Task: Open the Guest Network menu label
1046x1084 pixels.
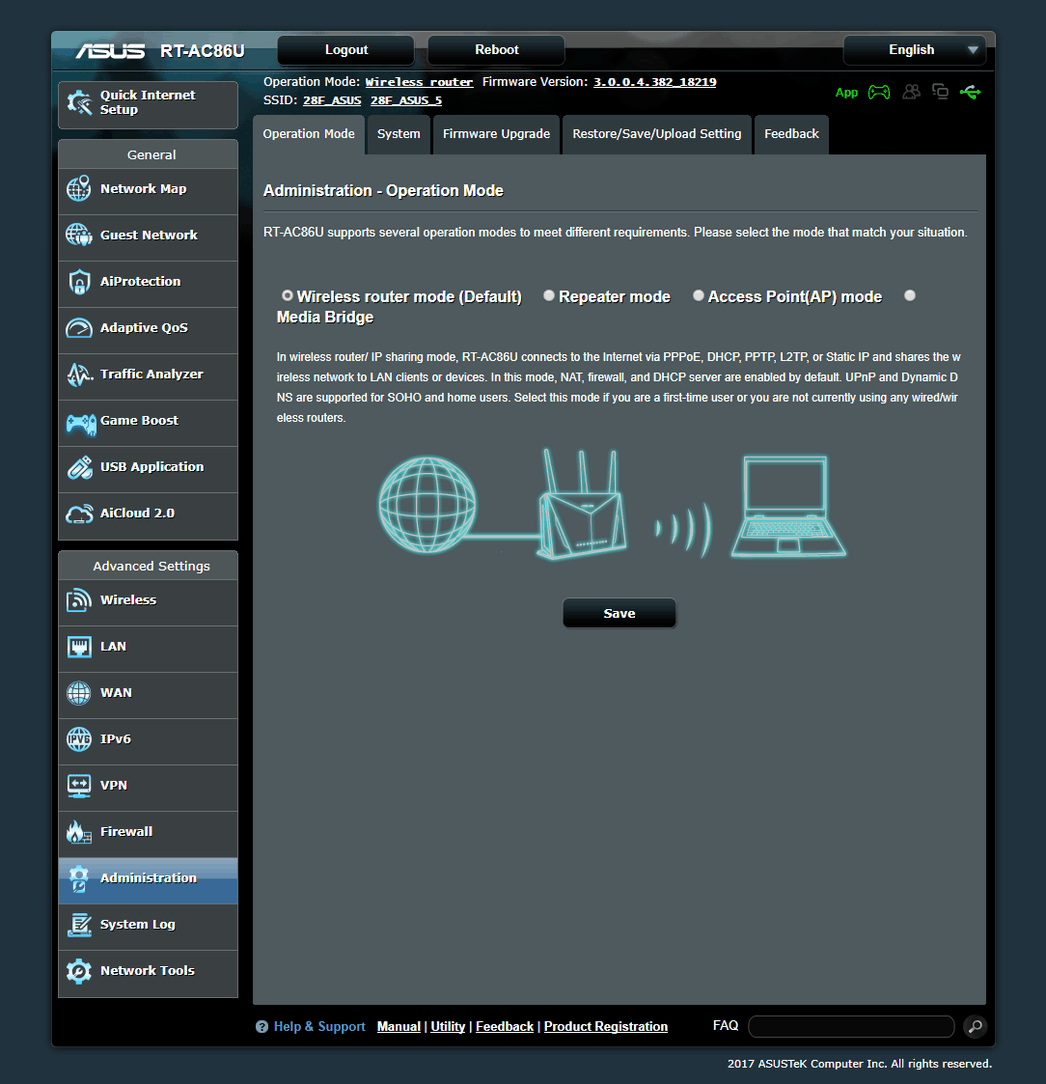Action: tap(149, 235)
